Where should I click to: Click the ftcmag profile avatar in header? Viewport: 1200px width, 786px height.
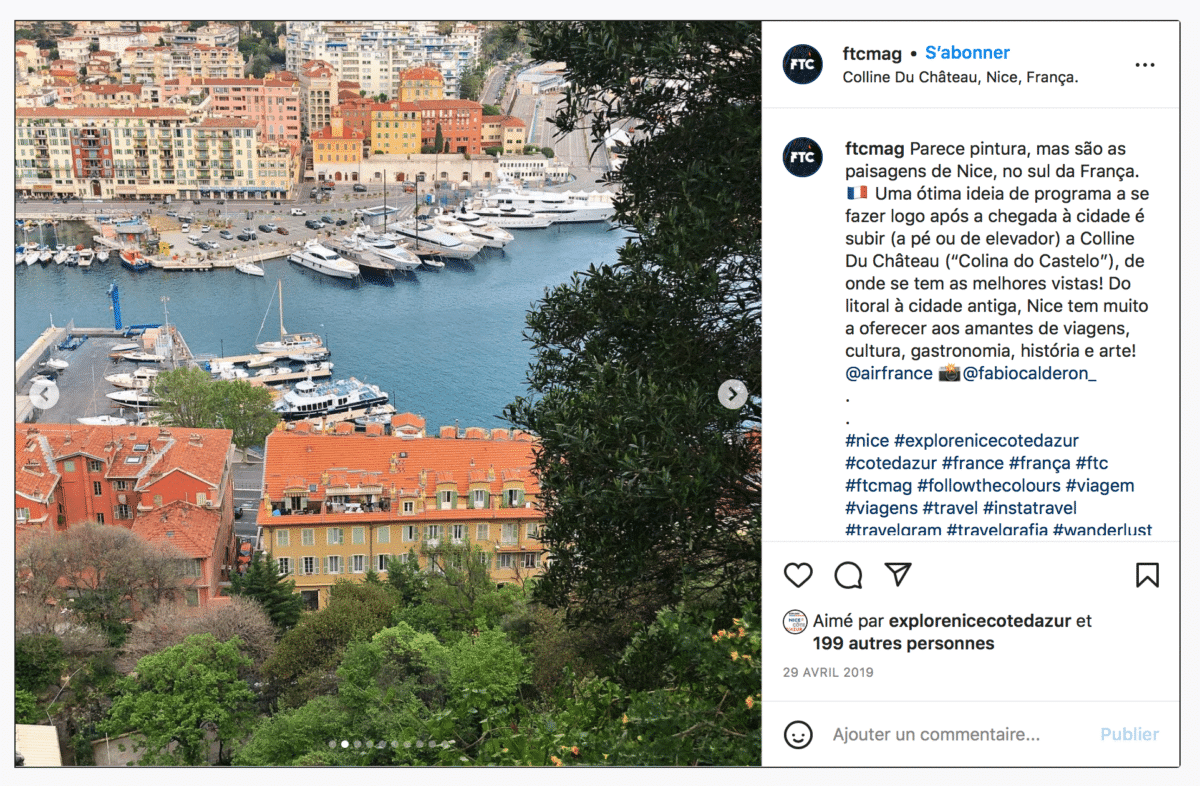pos(803,64)
